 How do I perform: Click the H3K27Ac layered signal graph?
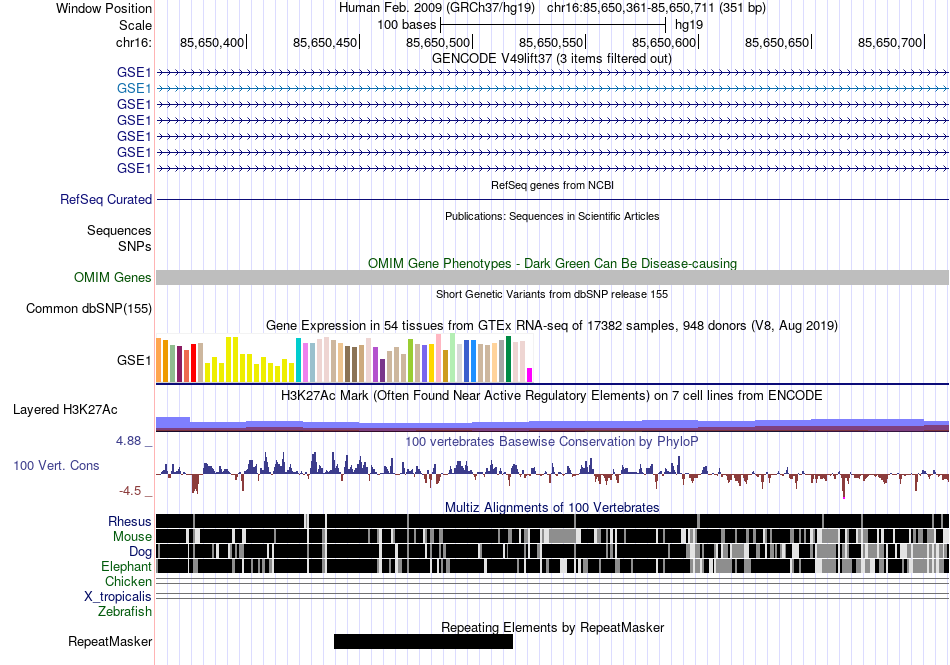click(552, 424)
